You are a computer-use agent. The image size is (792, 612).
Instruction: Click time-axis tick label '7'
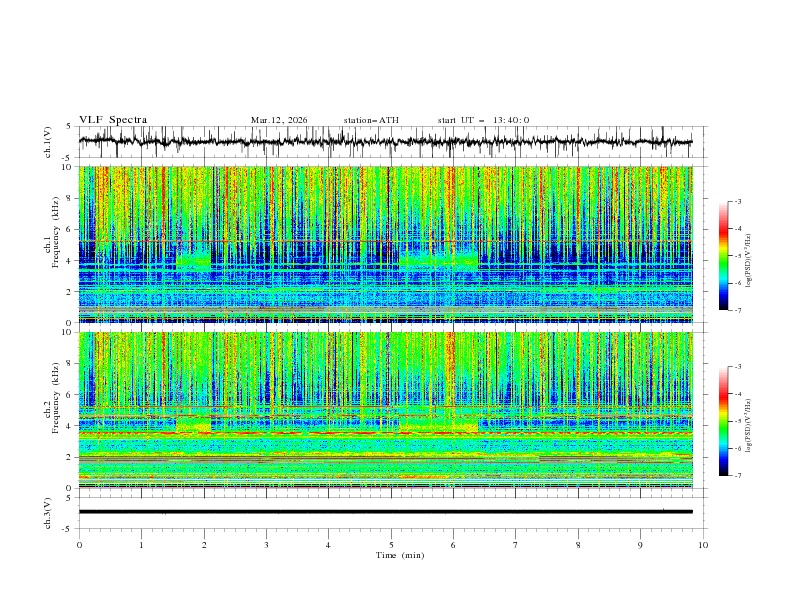tap(516, 545)
